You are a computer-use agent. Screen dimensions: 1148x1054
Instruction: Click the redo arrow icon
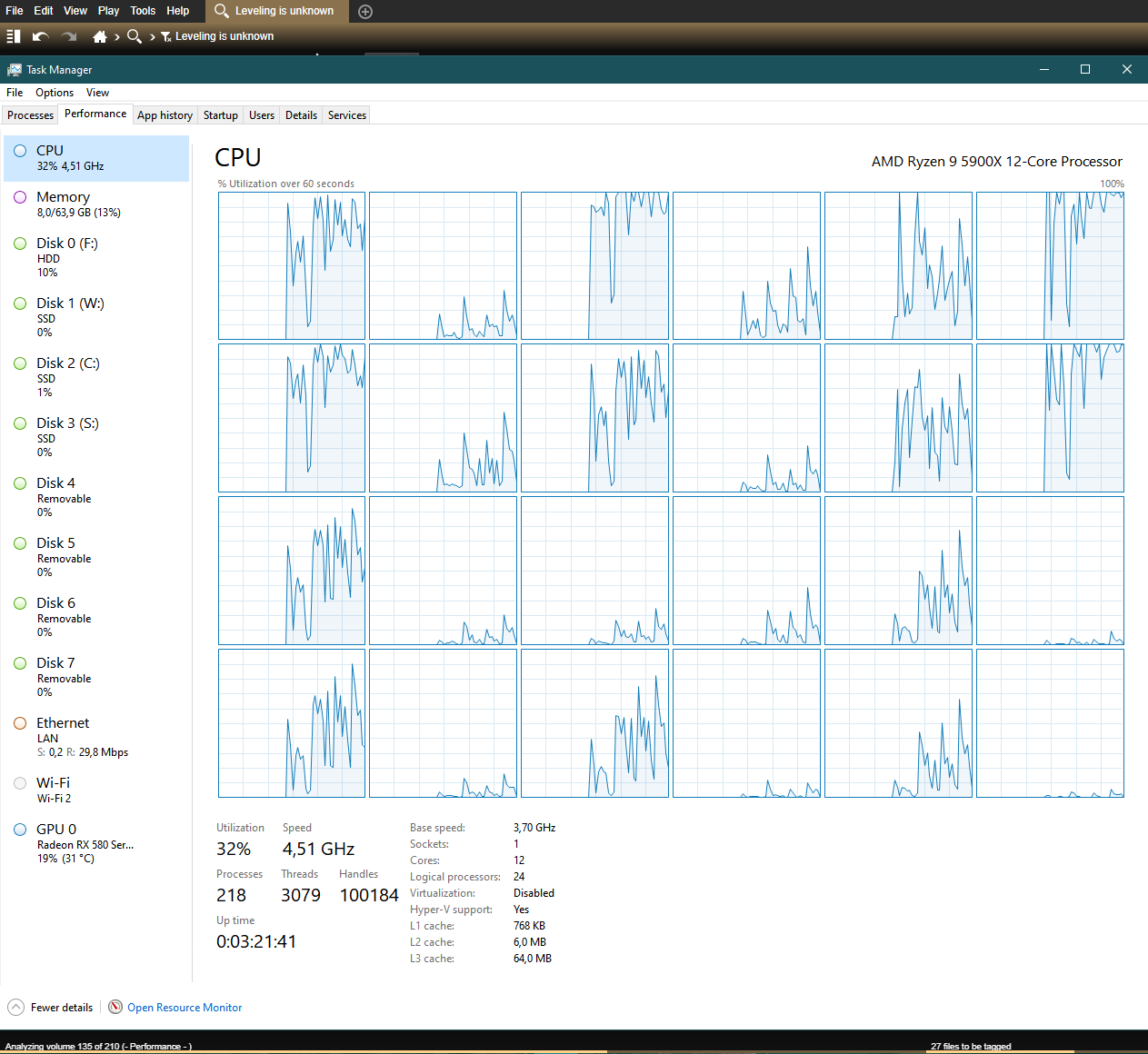(69, 36)
